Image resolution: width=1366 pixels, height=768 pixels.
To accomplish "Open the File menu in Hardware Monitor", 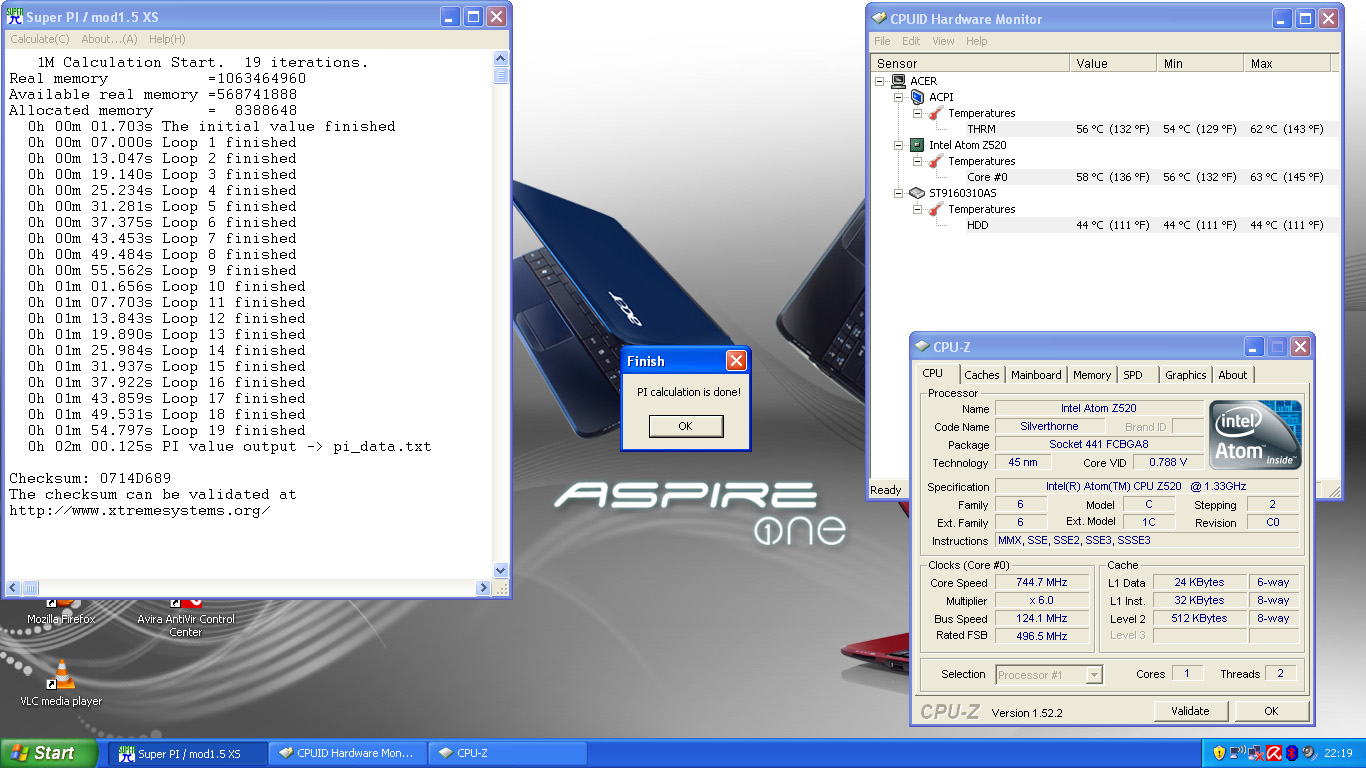I will [882, 41].
